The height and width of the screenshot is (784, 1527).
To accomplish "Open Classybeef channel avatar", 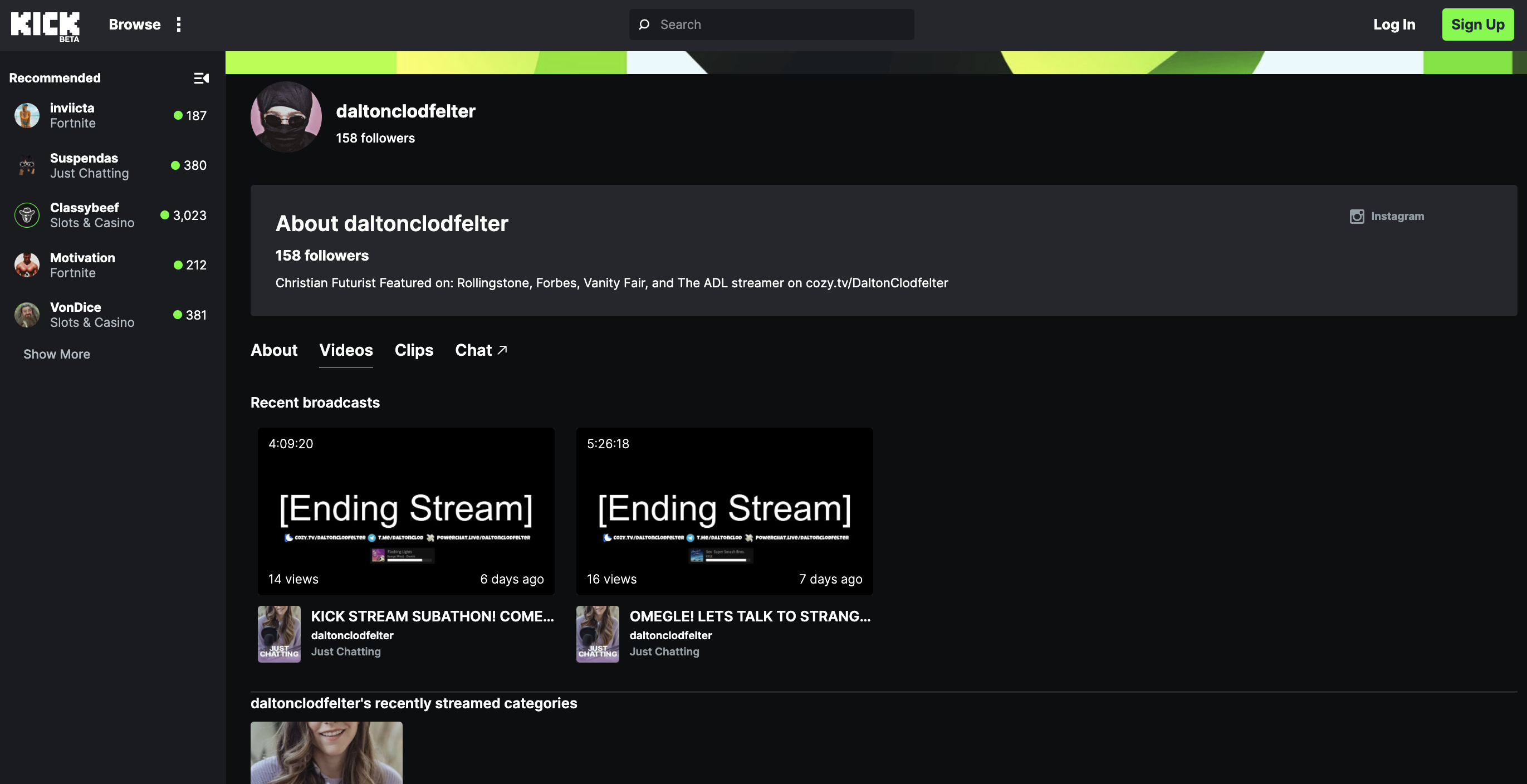I will tap(27, 215).
